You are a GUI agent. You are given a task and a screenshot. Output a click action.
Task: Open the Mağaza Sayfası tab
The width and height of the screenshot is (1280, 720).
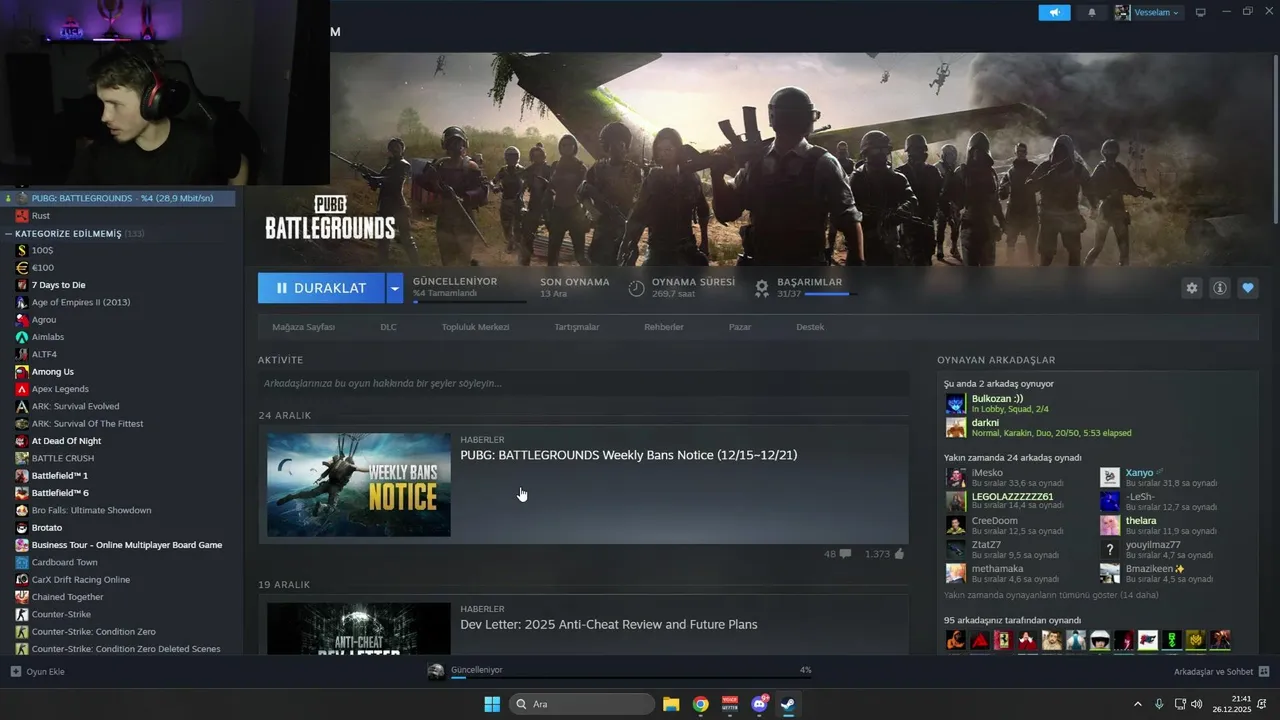303,327
